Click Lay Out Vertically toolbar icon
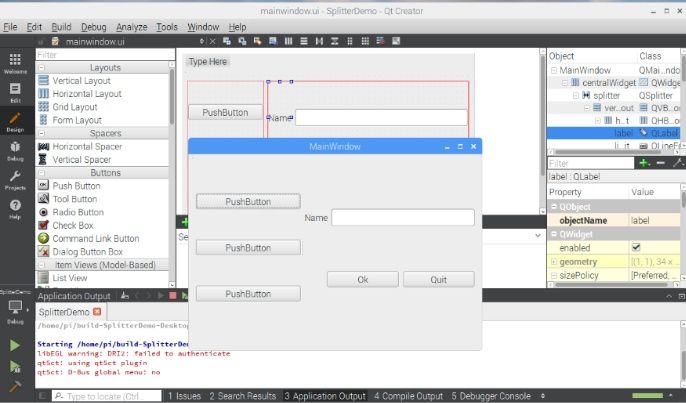 [304, 41]
